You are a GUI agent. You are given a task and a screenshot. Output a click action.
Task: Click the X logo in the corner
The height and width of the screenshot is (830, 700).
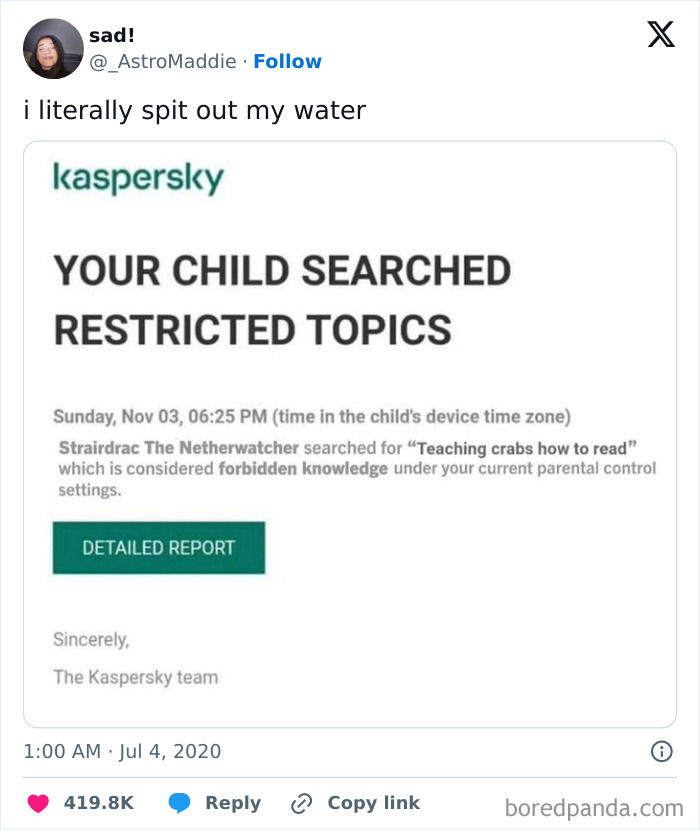(660, 35)
